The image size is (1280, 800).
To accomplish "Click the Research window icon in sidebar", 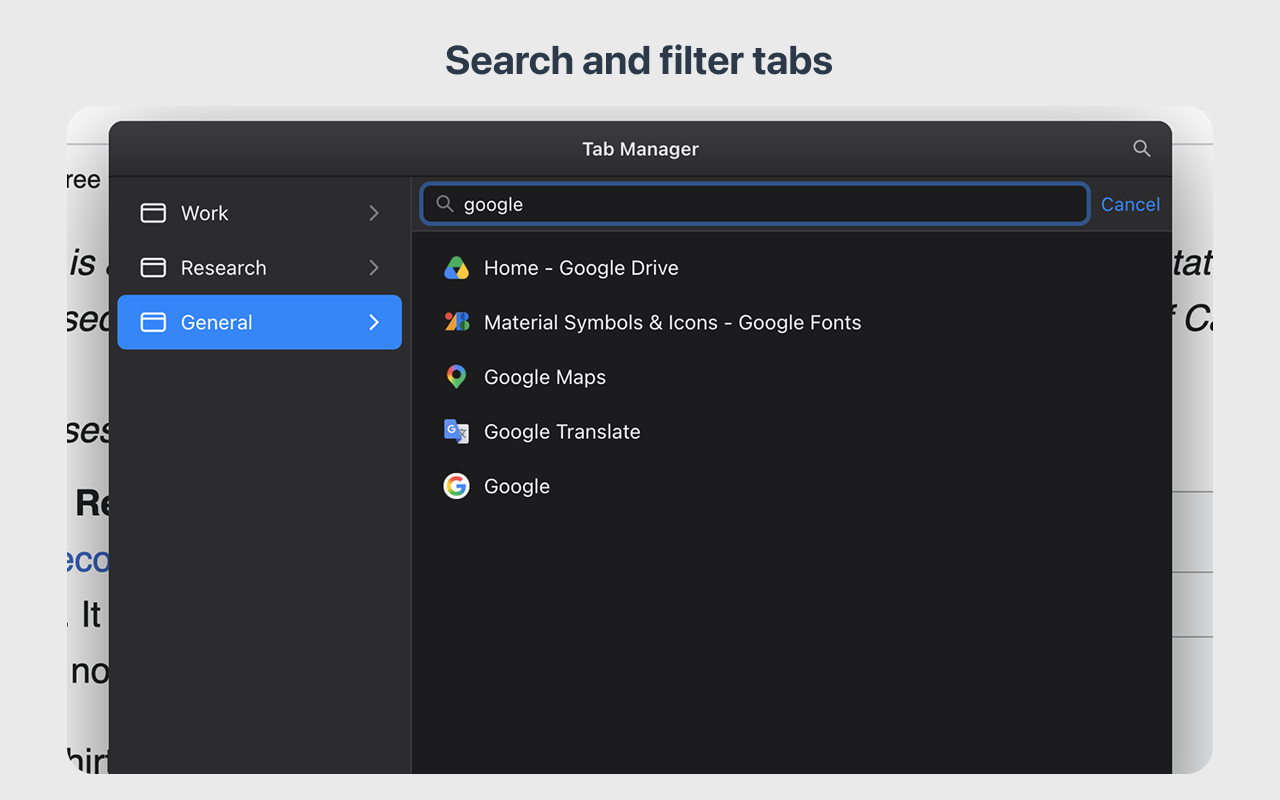I will point(153,268).
